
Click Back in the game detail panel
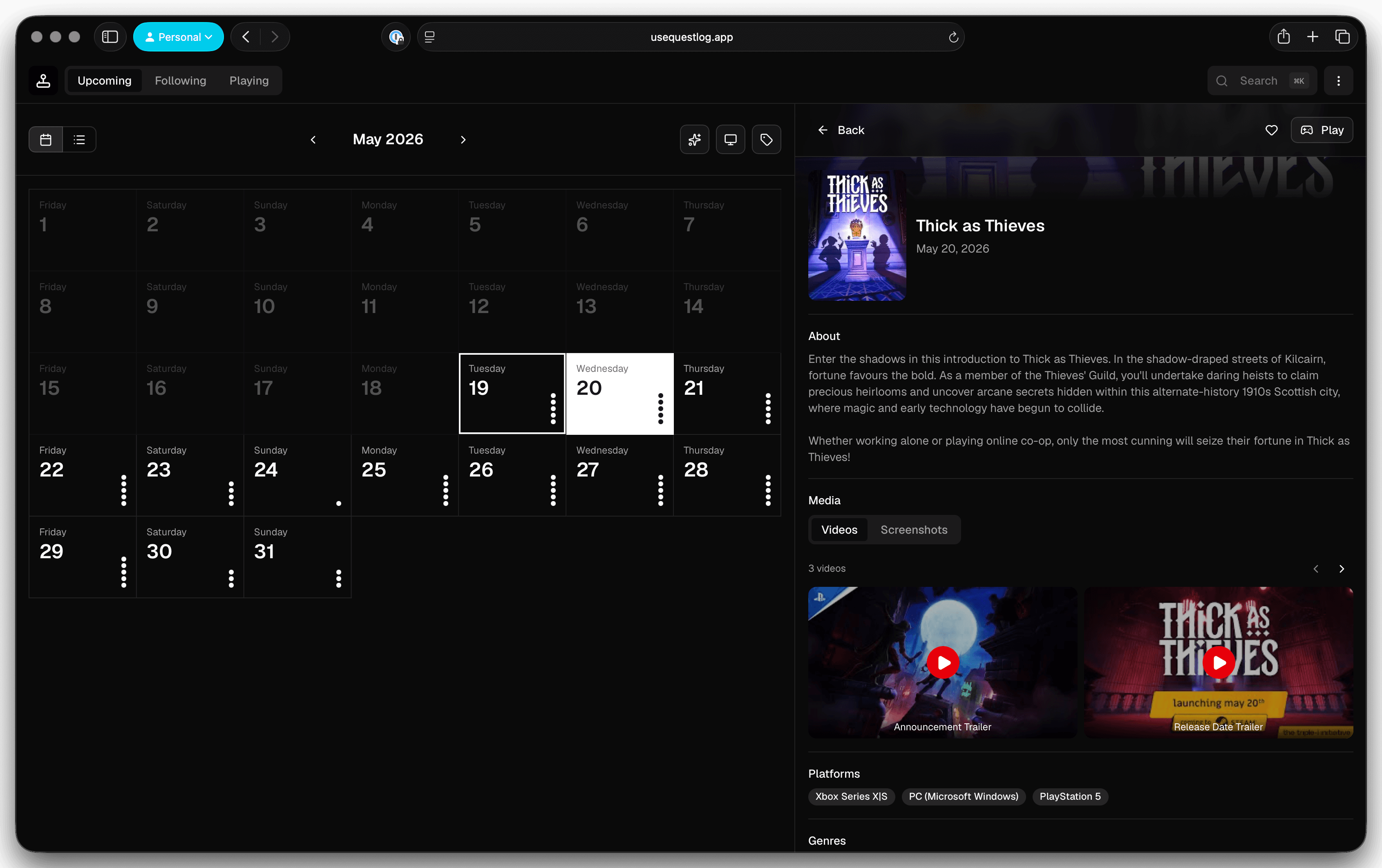(841, 130)
